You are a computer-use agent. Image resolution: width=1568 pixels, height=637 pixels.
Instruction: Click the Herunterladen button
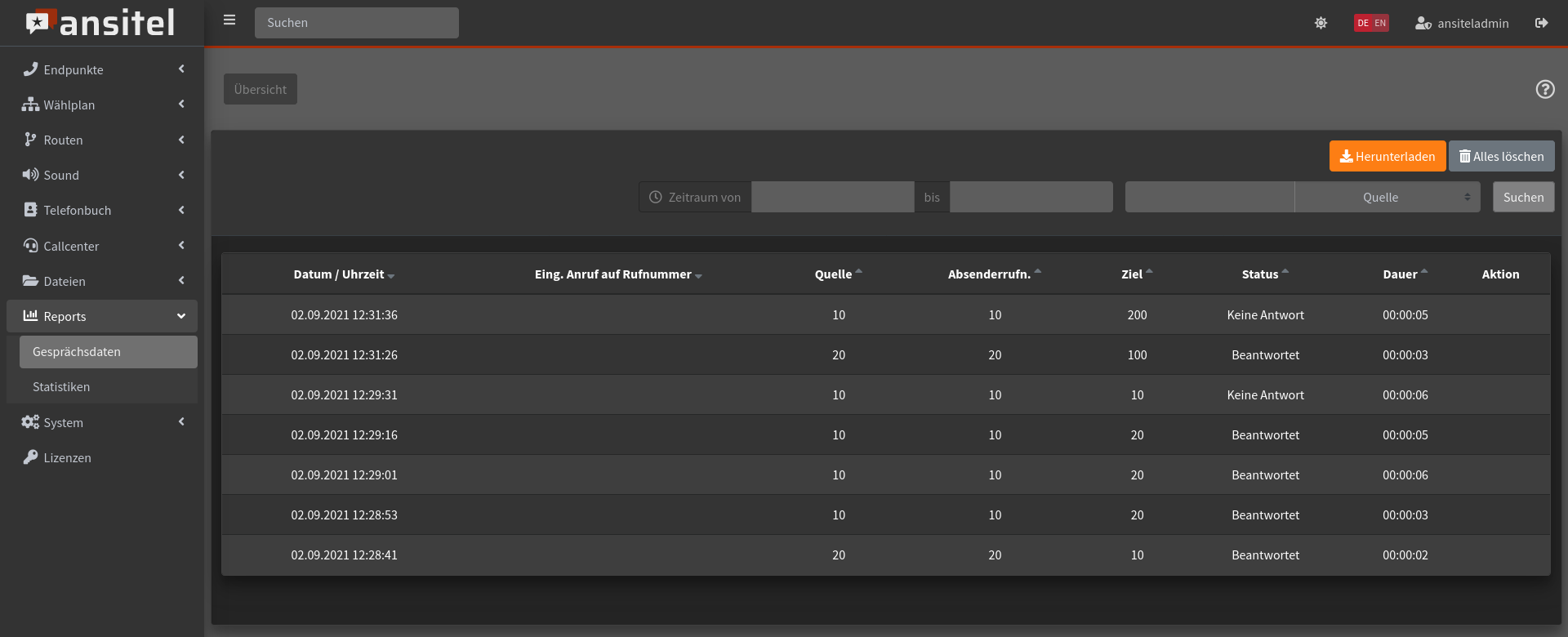pos(1387,156)
